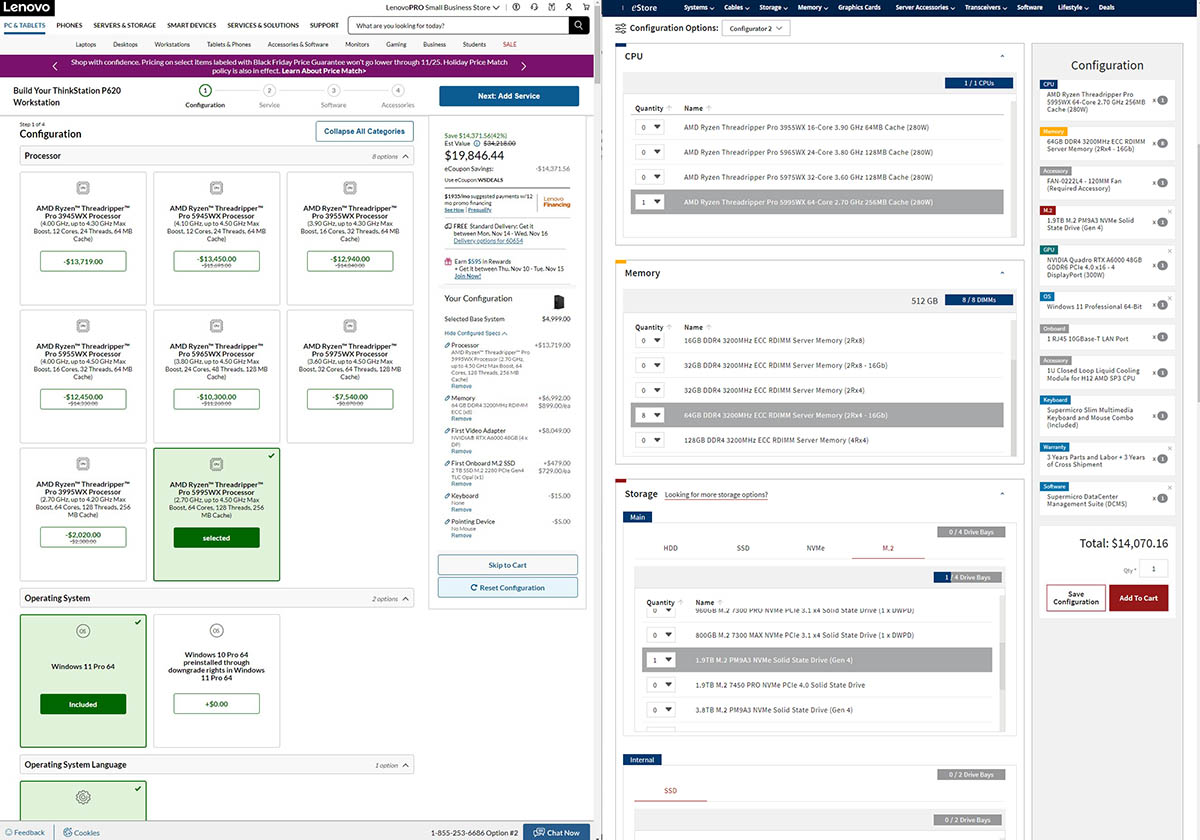1200x840 pixels.
Task: Collapse the eStore Memory section
Action: pyautogui.click(x=1002, y=273)
